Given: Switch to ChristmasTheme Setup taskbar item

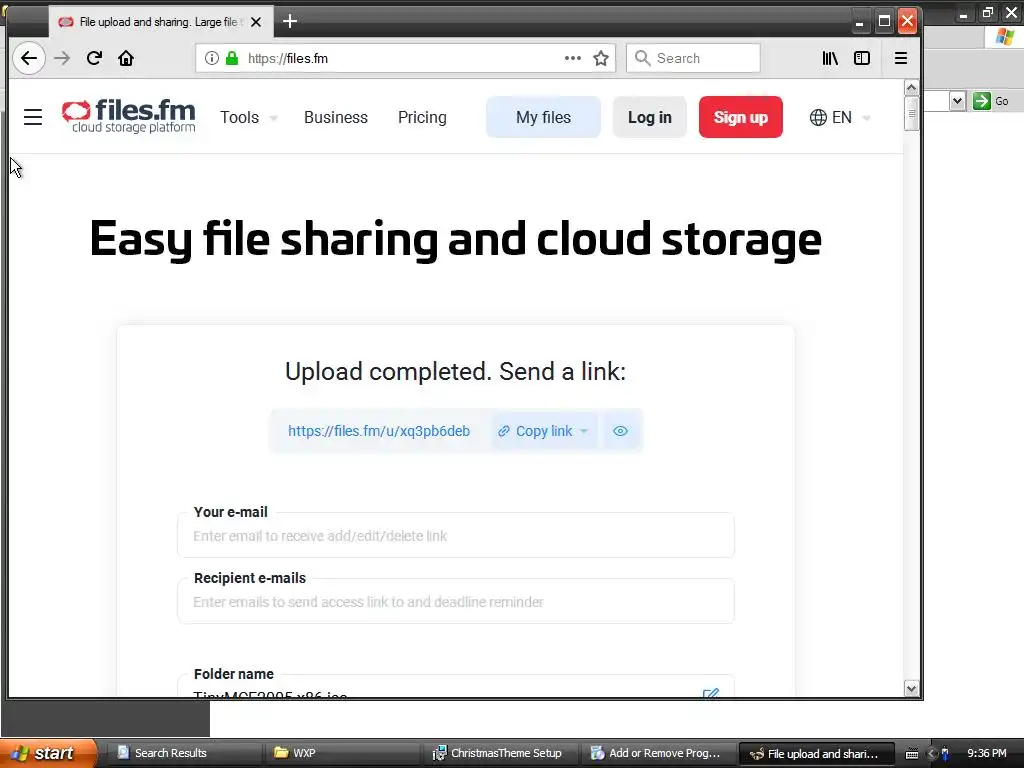Looking at the screenshot, I should 501,753.
